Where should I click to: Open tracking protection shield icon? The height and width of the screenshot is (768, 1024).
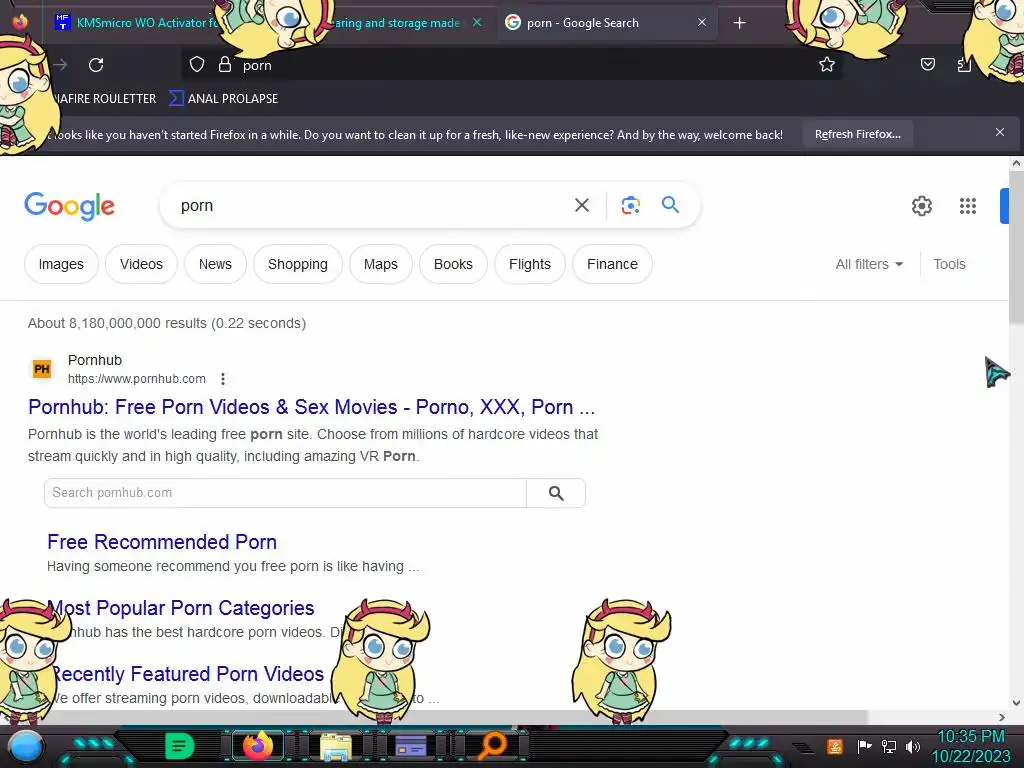pos(197,65)
